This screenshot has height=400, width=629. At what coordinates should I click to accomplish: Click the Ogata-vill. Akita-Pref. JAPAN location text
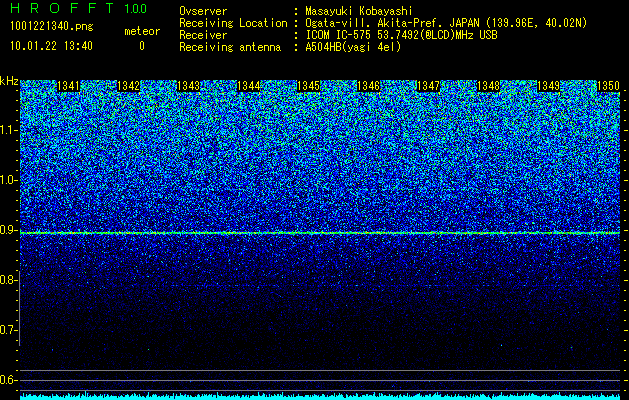point(446,24)
